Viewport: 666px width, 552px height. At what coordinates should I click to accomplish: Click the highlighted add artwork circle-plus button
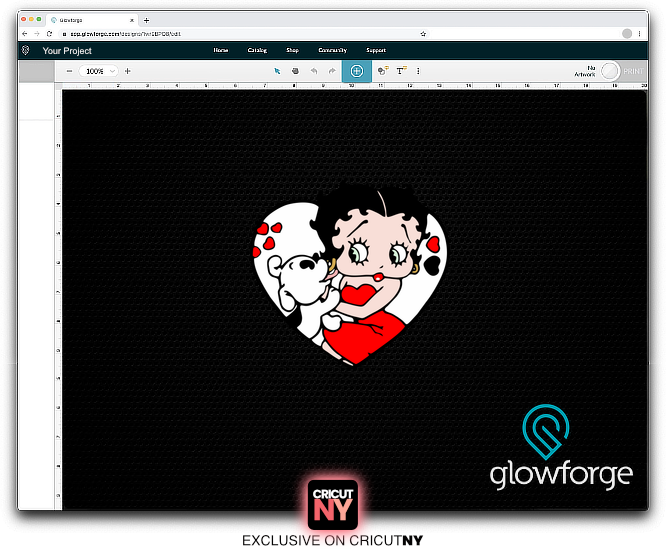[x=357, y=71]
